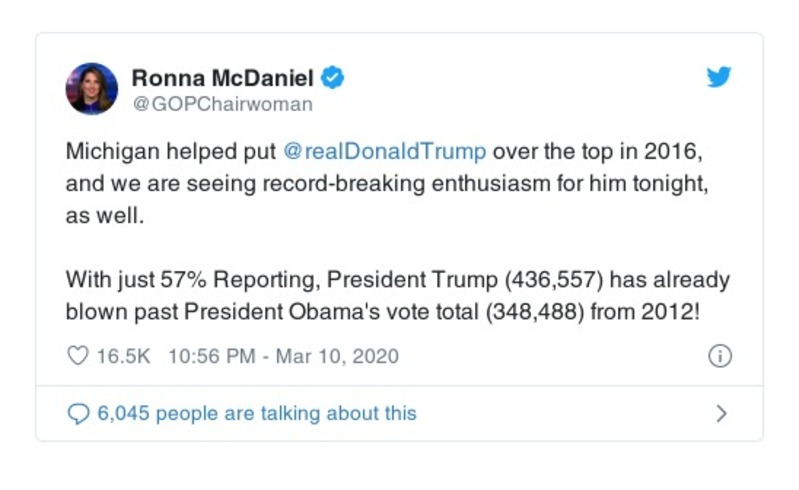799x490 pixels.
Task: Click the Twitter bird logo
Action: (x=719, y=77)
